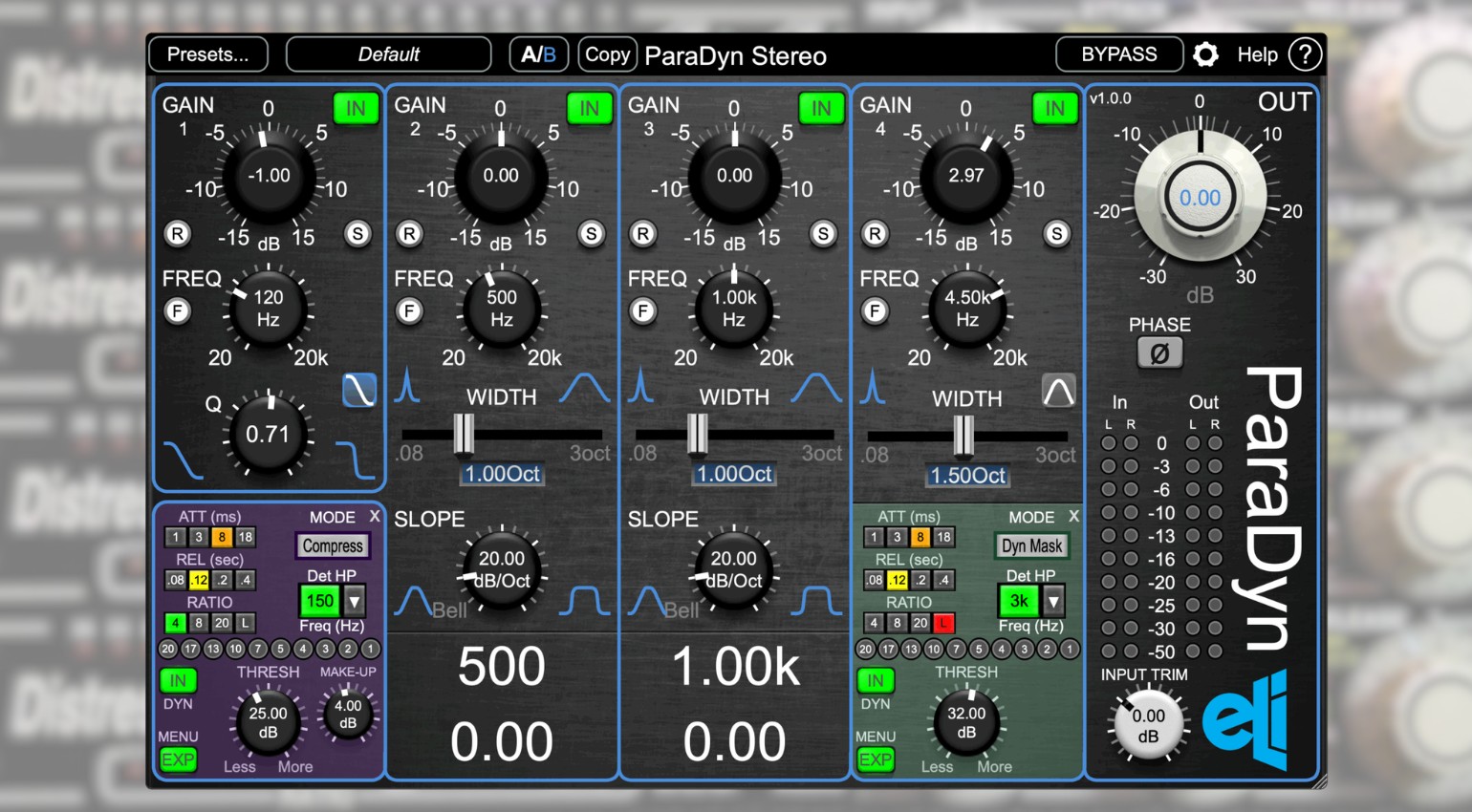Toggle band 4 IN switch
1472x812 pixels.
point(1054,108)
